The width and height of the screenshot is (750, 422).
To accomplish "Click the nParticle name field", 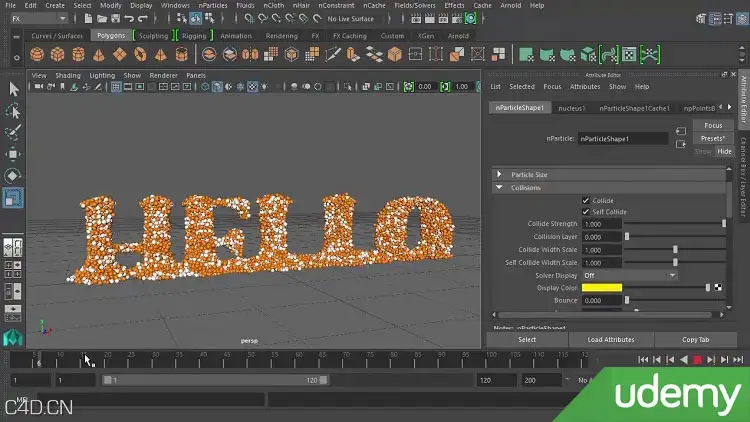I will click(623, 139).
